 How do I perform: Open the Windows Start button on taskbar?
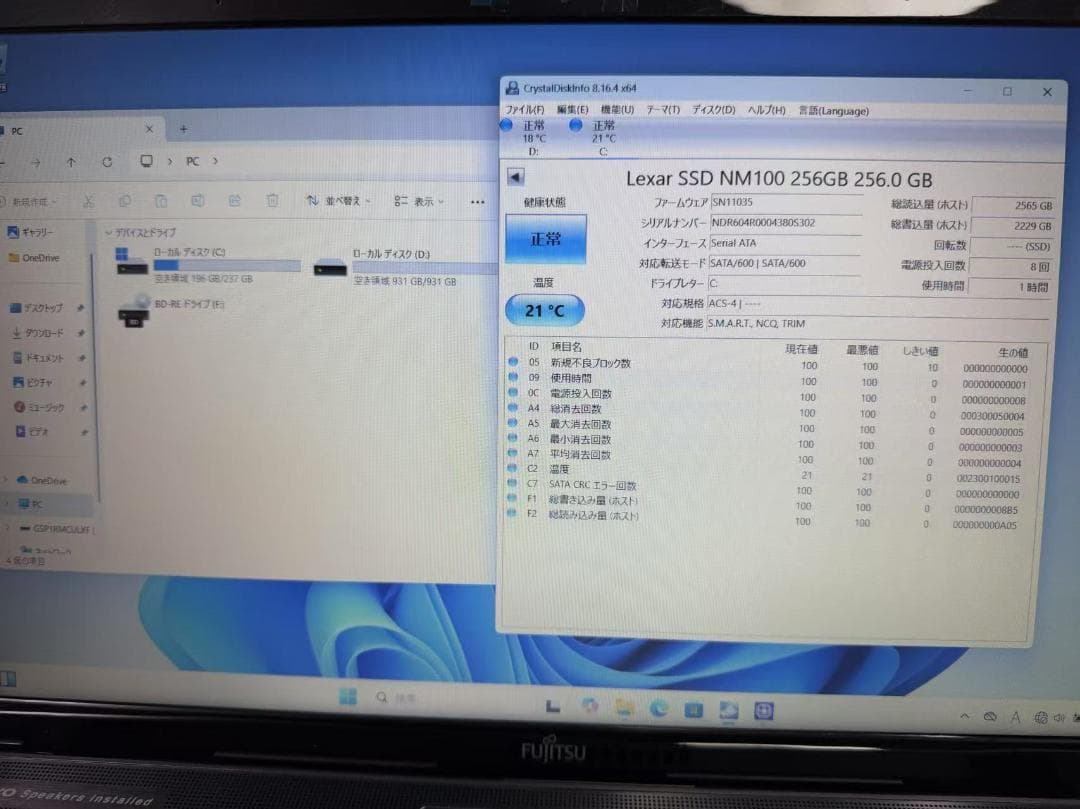[348, 696]
